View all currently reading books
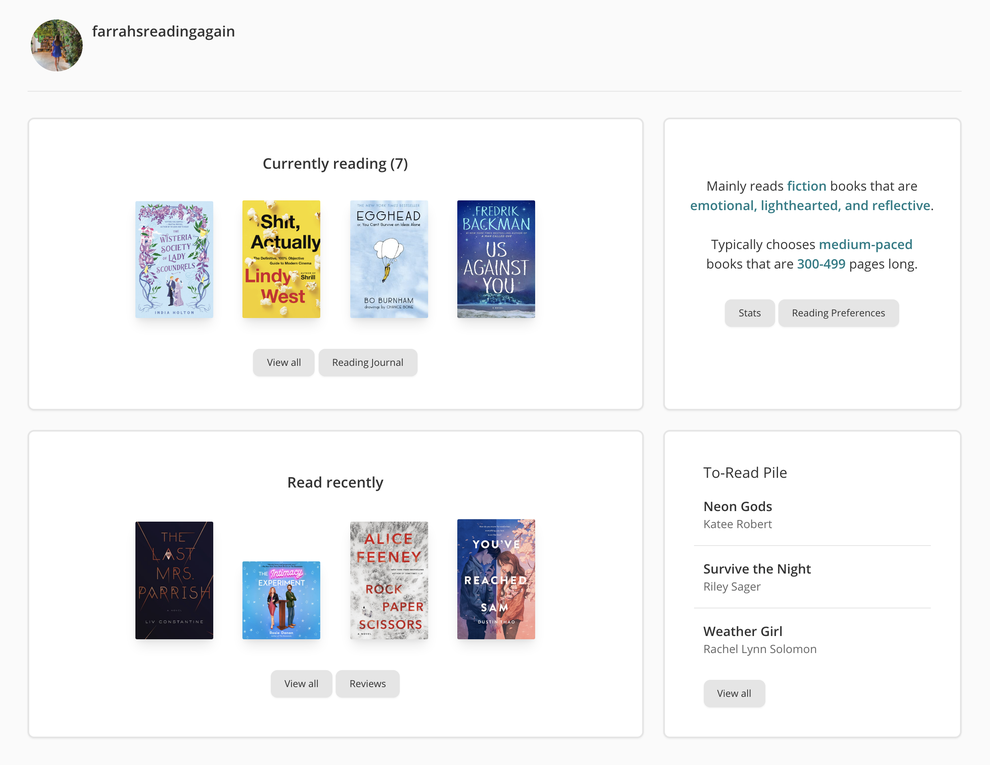 pos(283,362)
